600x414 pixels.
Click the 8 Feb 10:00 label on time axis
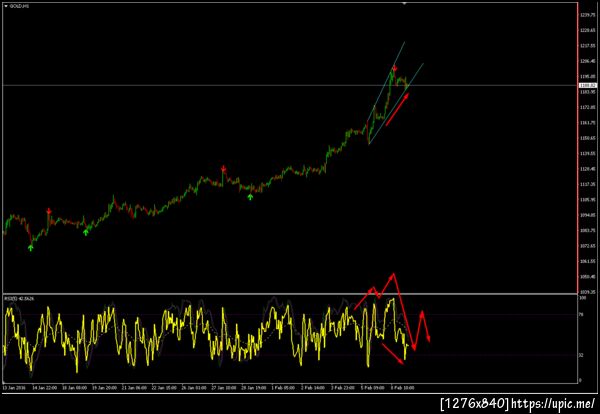(x=402, y=388)
